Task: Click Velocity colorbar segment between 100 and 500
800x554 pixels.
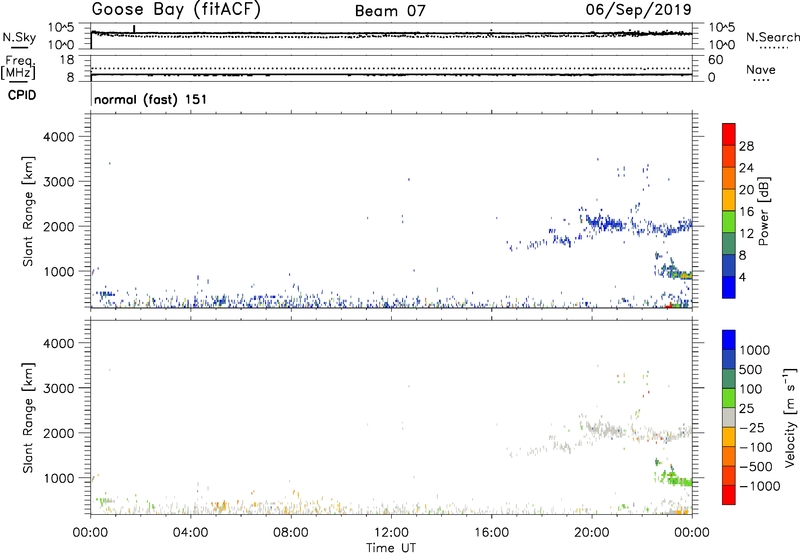Action: tap(729, 379)
